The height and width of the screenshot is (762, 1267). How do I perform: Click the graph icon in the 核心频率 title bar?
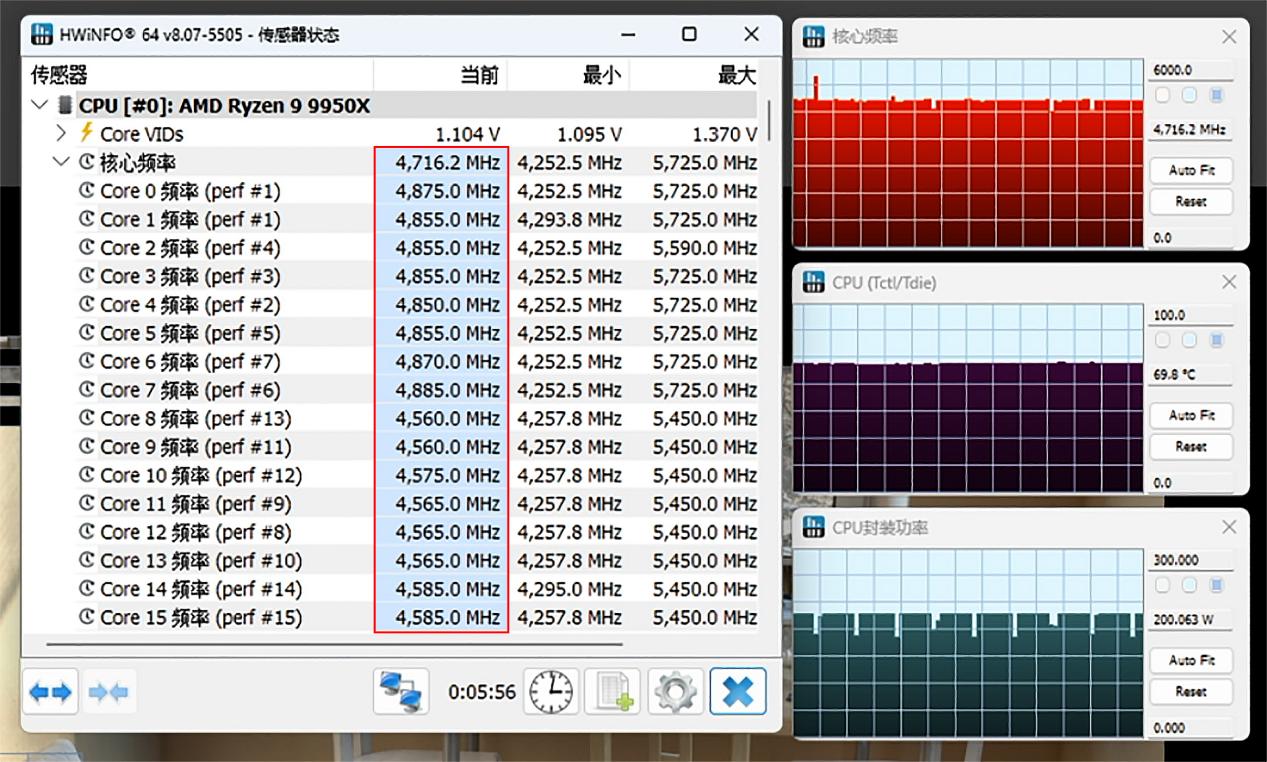[x=813, y=36]
